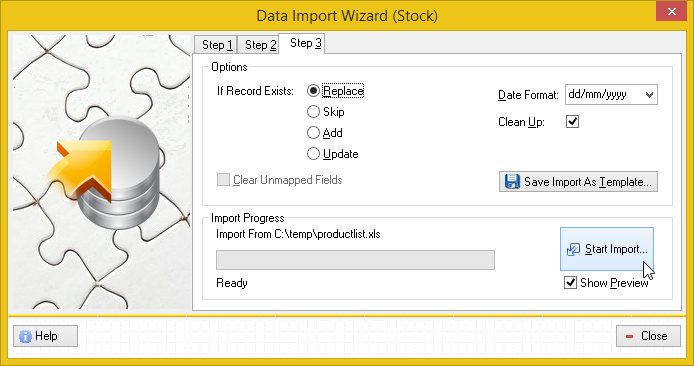Viewport: 694px width, 366px height.
Task: Click the blue info icon beside Help
Action: [25, 336]
